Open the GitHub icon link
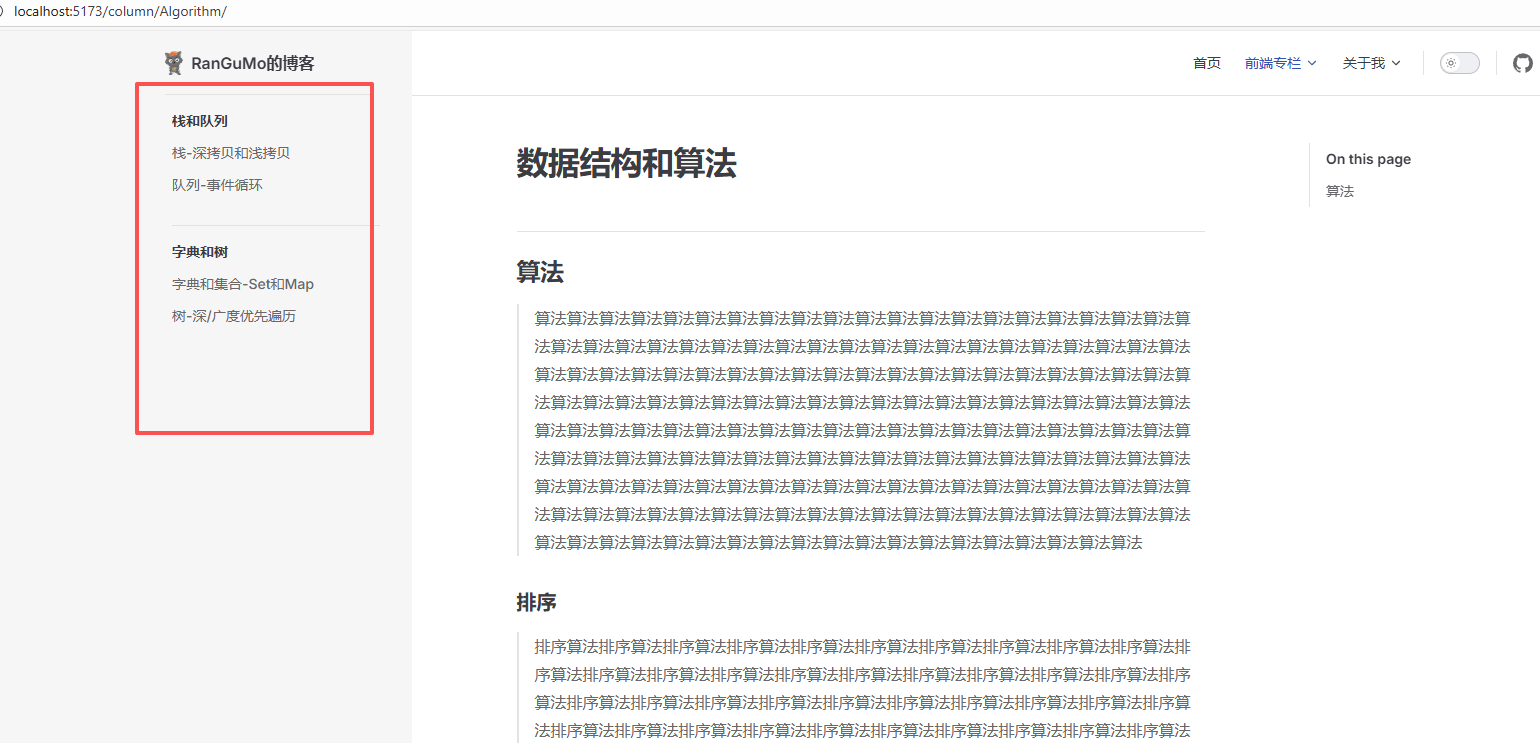This screenshot has width=1540, height=743. pos(1522,63)
